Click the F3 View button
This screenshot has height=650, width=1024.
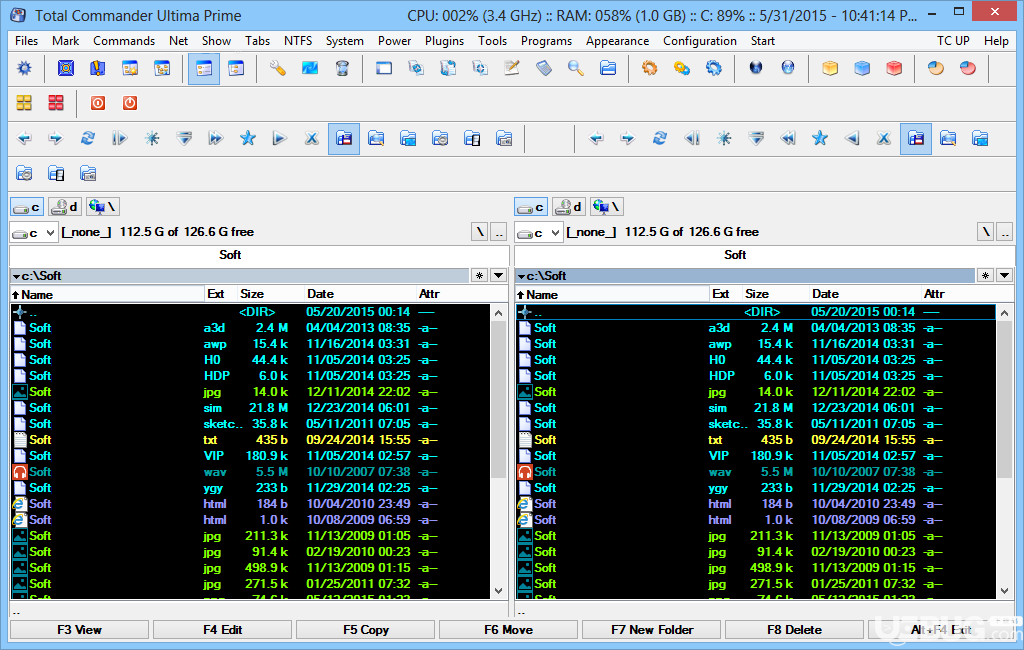(79, 630)
